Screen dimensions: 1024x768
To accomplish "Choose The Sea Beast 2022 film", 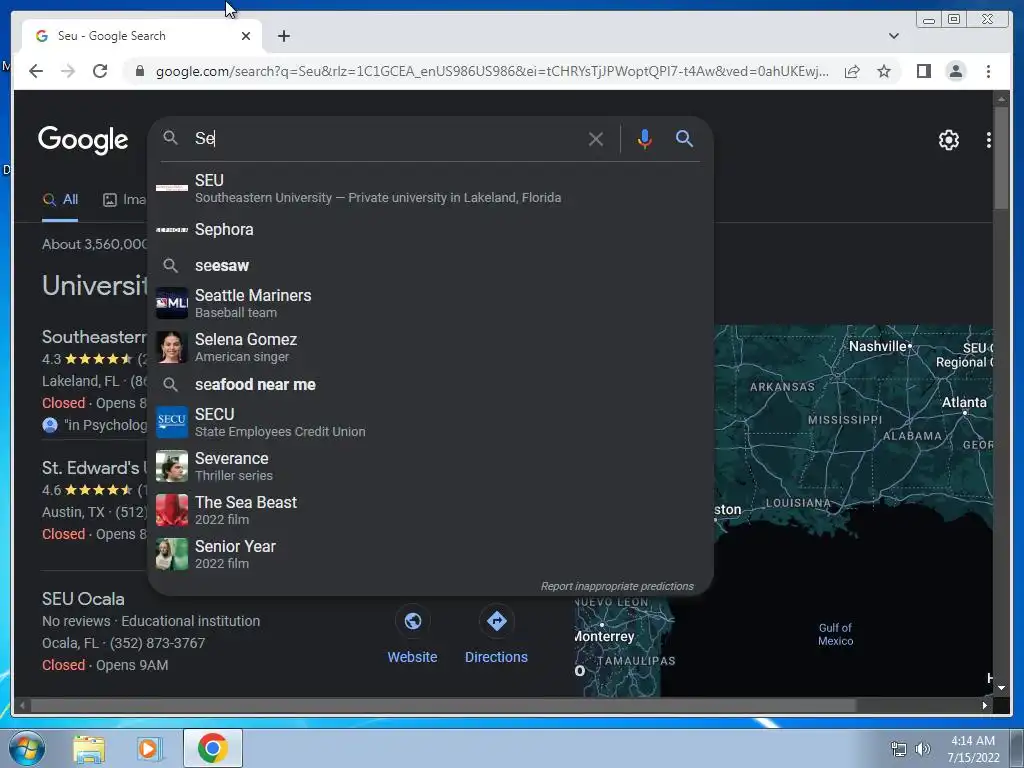I will [x=430, y=510].
